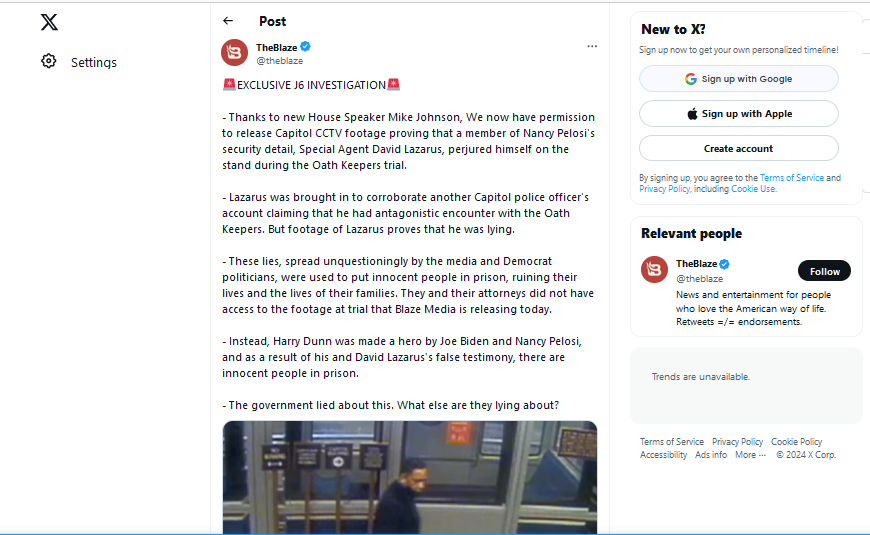Click TheBlaze avatar in Relevant people

tap(654, 270)
